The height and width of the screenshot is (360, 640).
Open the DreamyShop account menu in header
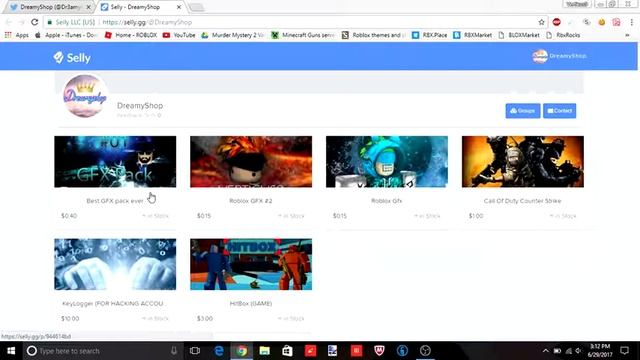pos(559,56)
